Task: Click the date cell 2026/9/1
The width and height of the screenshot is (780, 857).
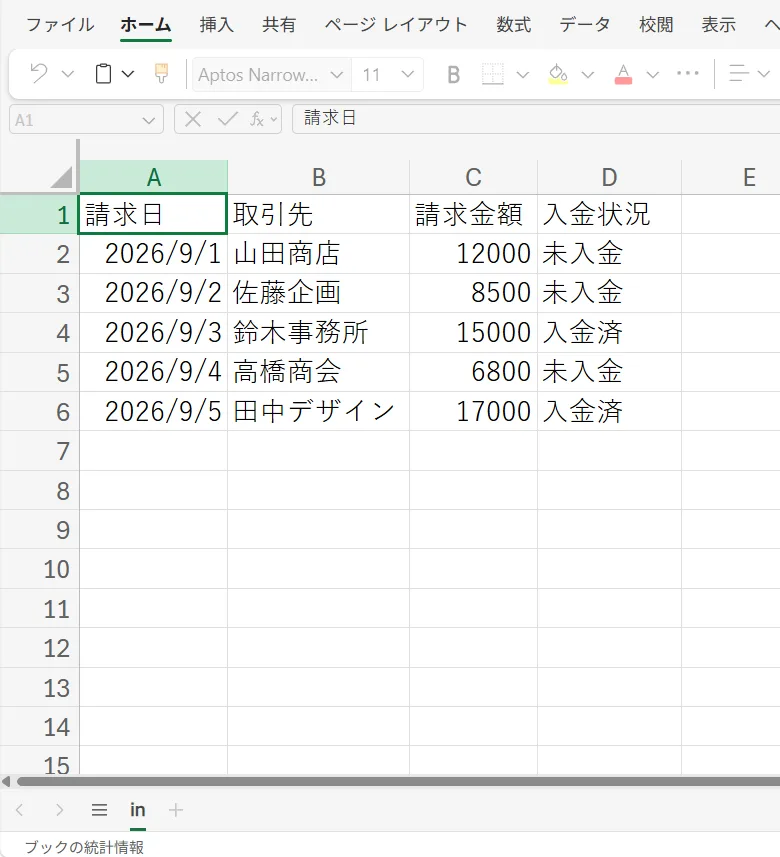Action: click(x=154, y=254)
